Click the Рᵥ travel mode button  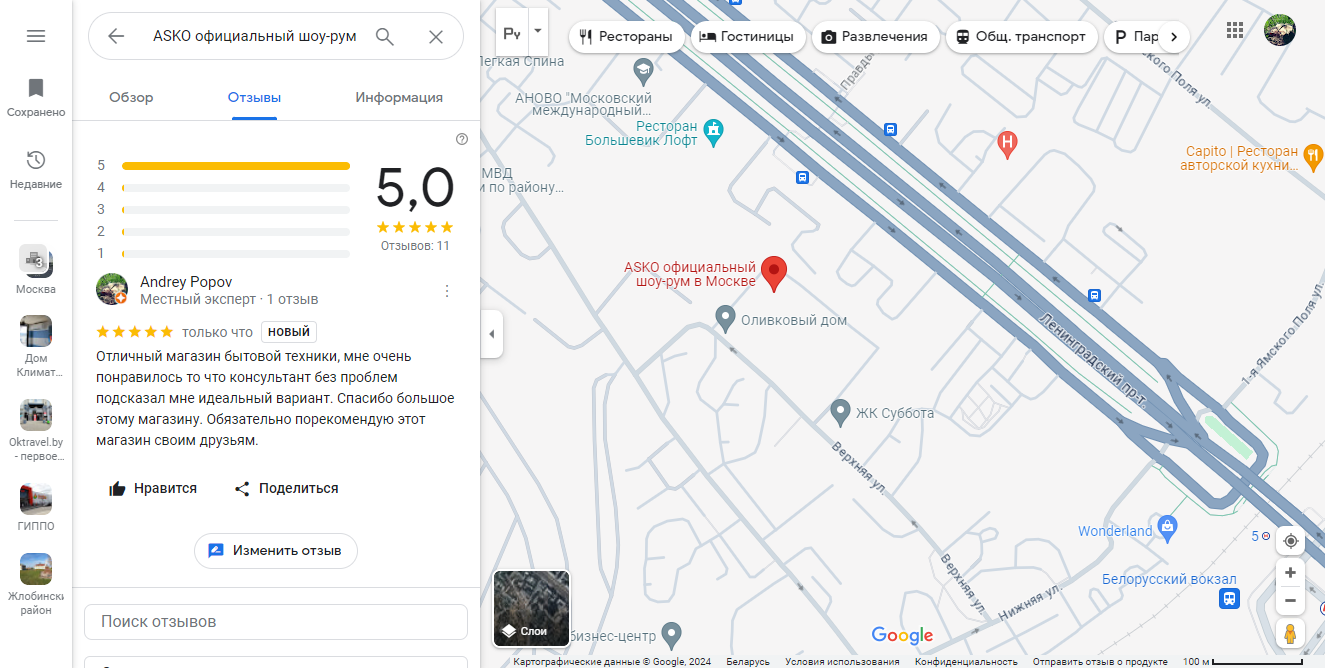[x=511, y=34]
